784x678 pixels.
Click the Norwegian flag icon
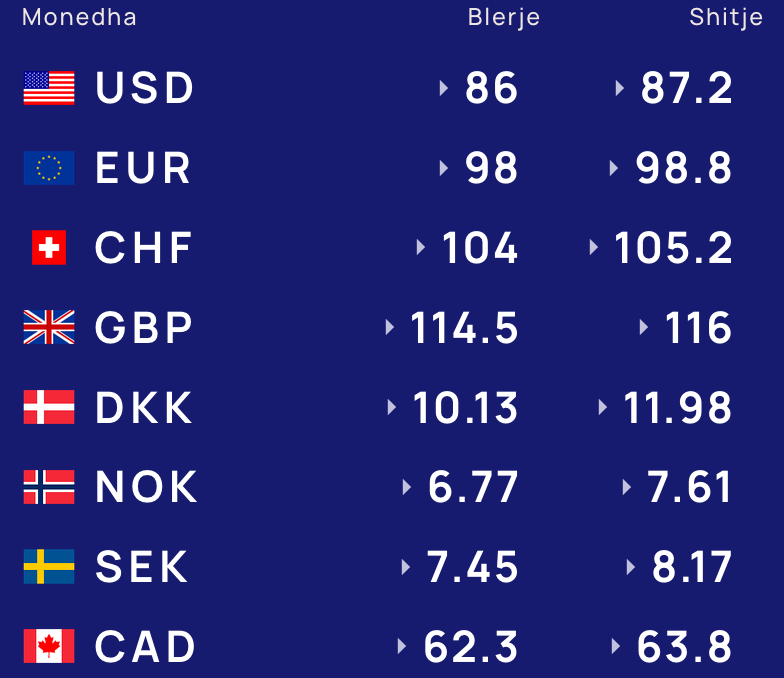tap(49, 486)
